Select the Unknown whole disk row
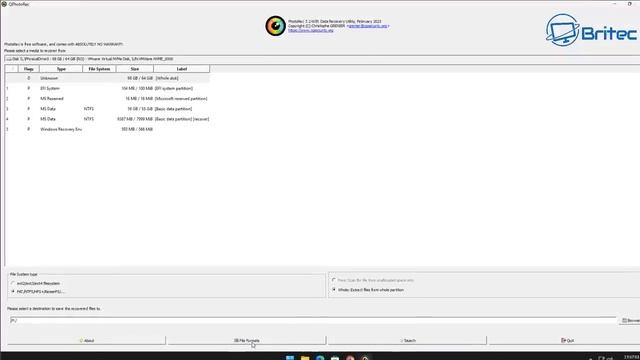The height and width of the screenshot is (360, 640). point(107,78)
